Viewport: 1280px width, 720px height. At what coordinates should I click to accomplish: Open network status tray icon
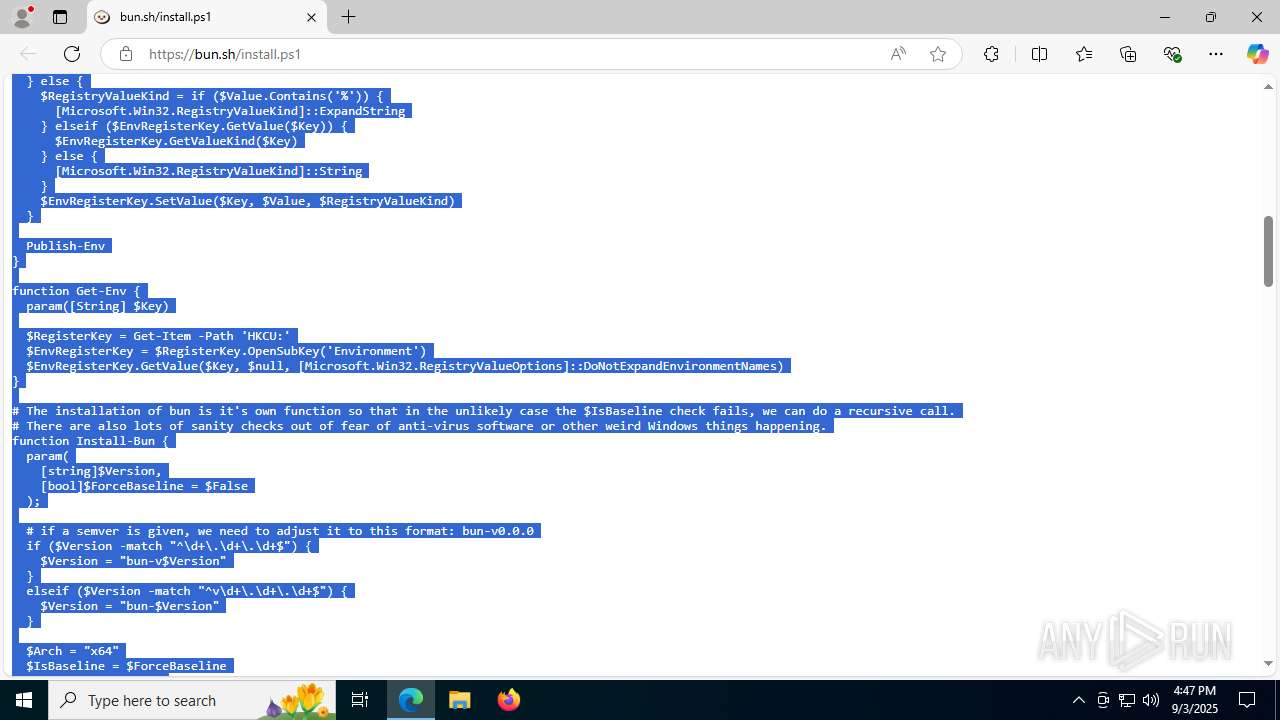tap(1127, 700)
